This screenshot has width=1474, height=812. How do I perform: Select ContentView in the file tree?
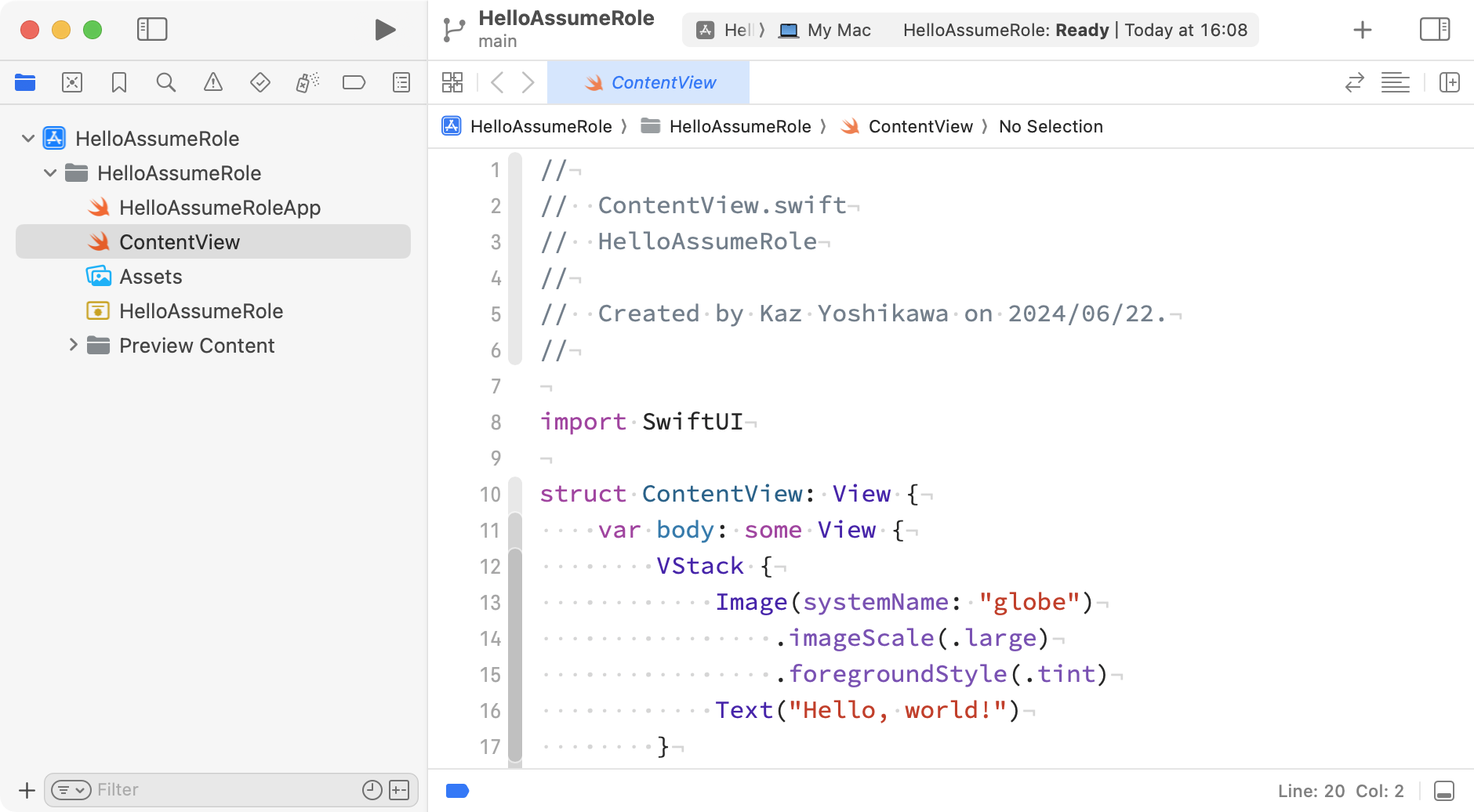pos(213,242)
